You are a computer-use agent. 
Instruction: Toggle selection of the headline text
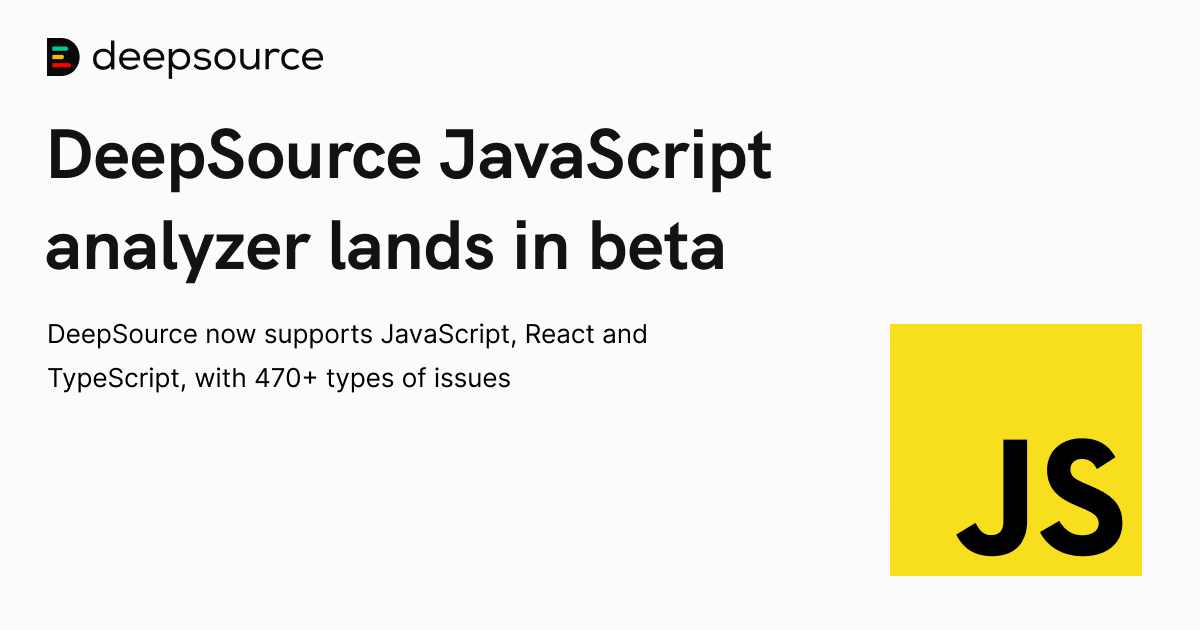[x=400, y=200]
